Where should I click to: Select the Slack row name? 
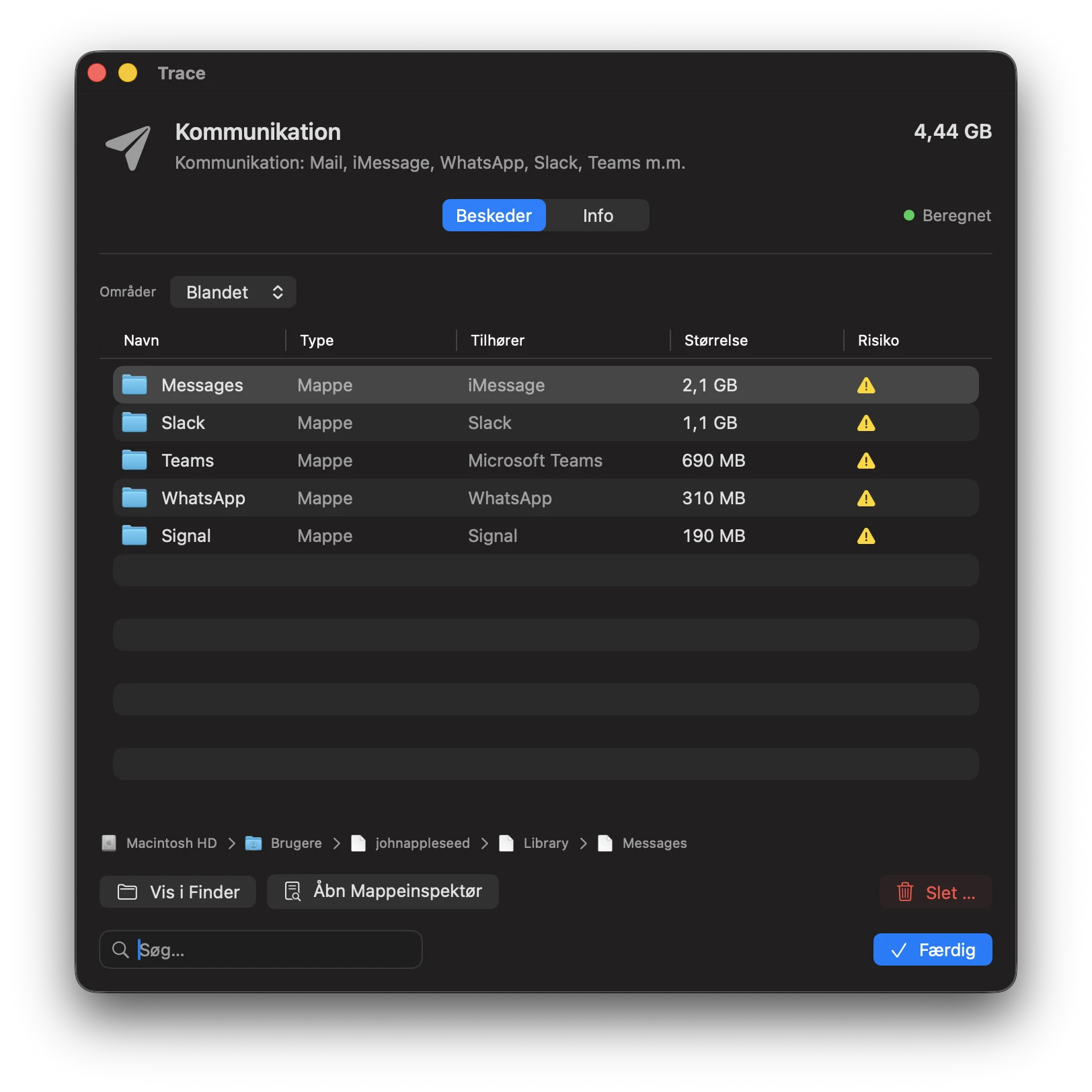point(184,423)
